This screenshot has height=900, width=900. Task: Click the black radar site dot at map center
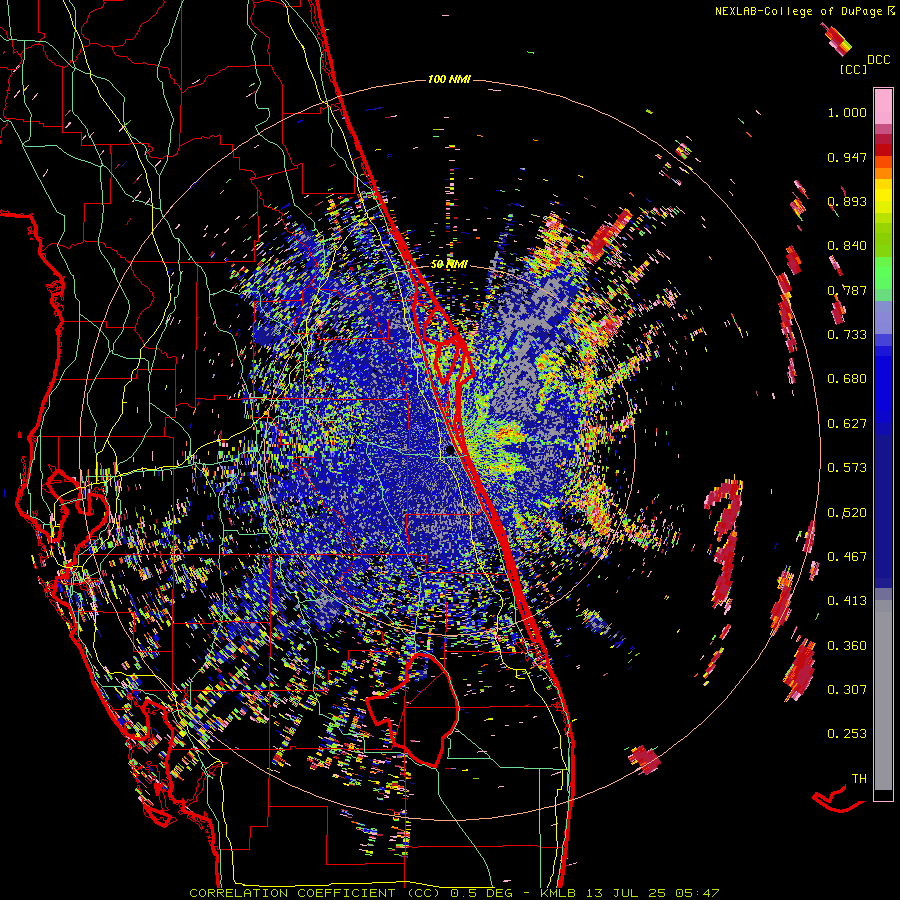[449, 451]
